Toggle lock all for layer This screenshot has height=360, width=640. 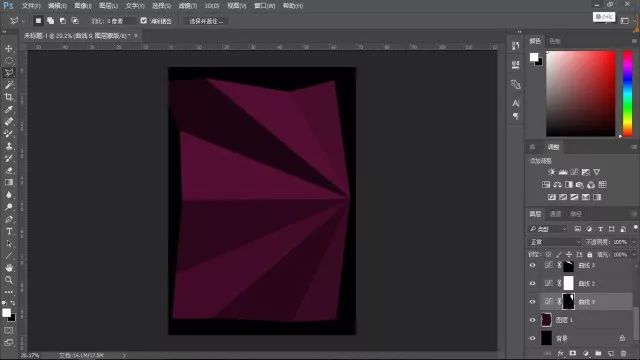pos(589,255)
